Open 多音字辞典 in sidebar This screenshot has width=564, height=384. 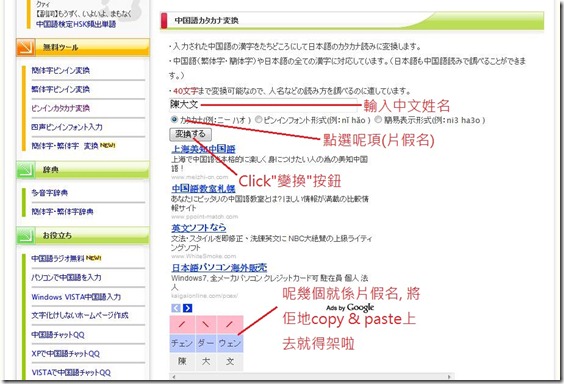[x=50, y=193]
